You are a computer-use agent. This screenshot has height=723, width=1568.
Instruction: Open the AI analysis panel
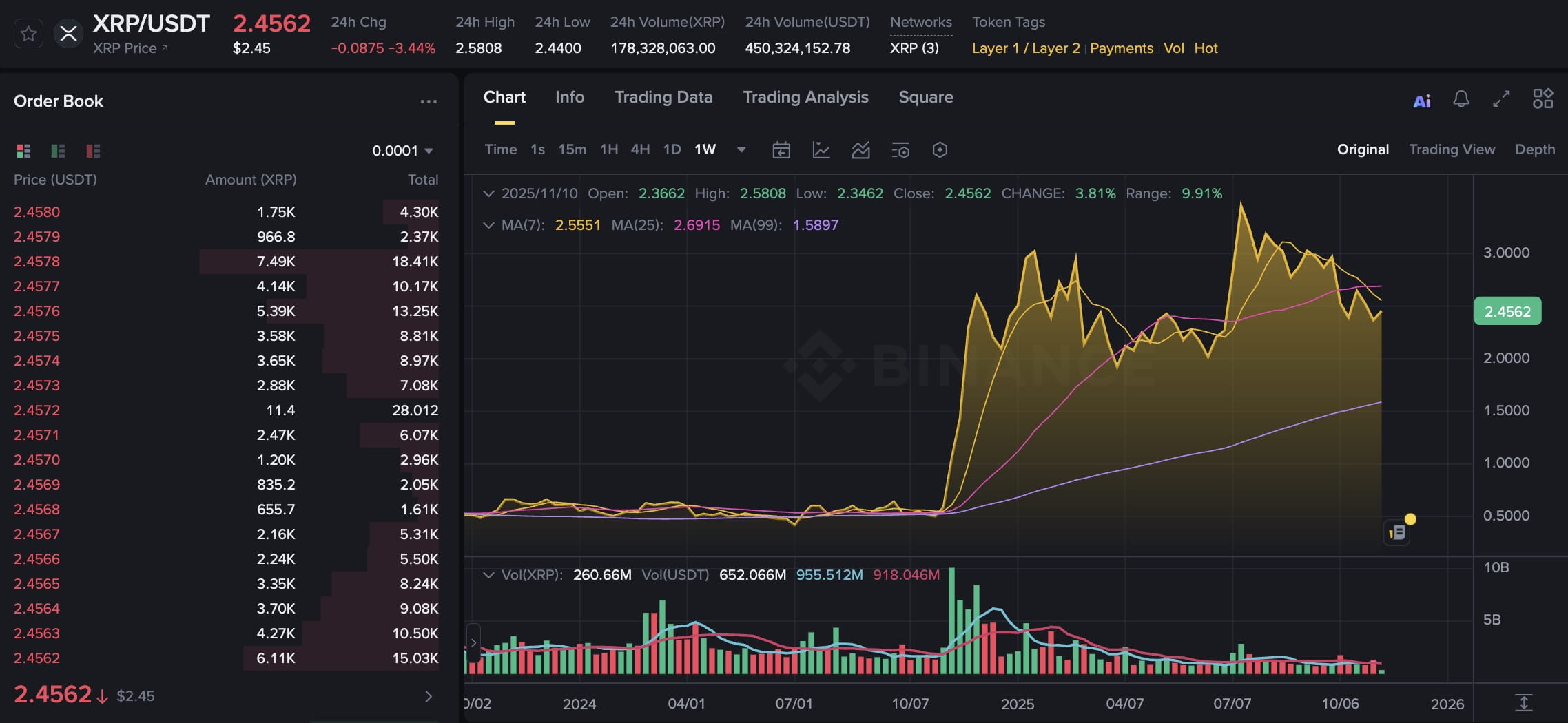1421,100
